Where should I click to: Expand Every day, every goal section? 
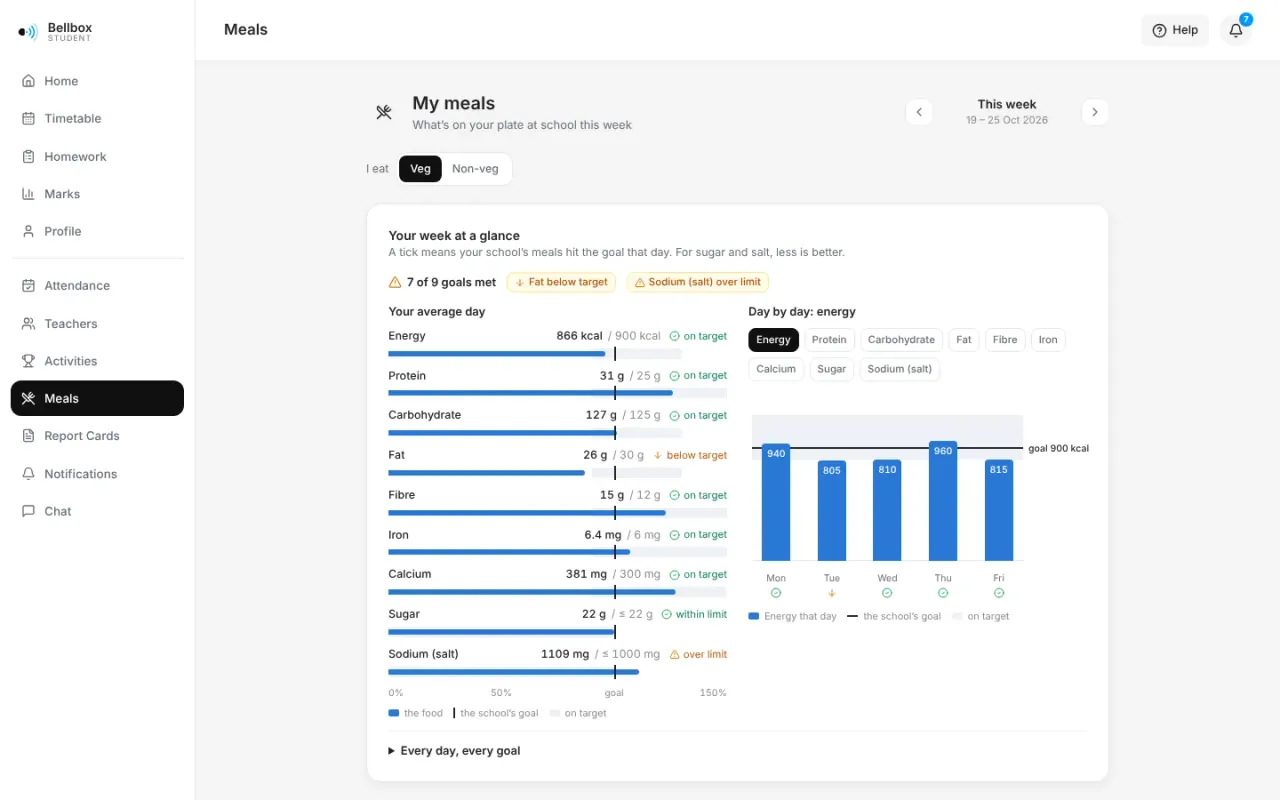[x=455, y=751]
